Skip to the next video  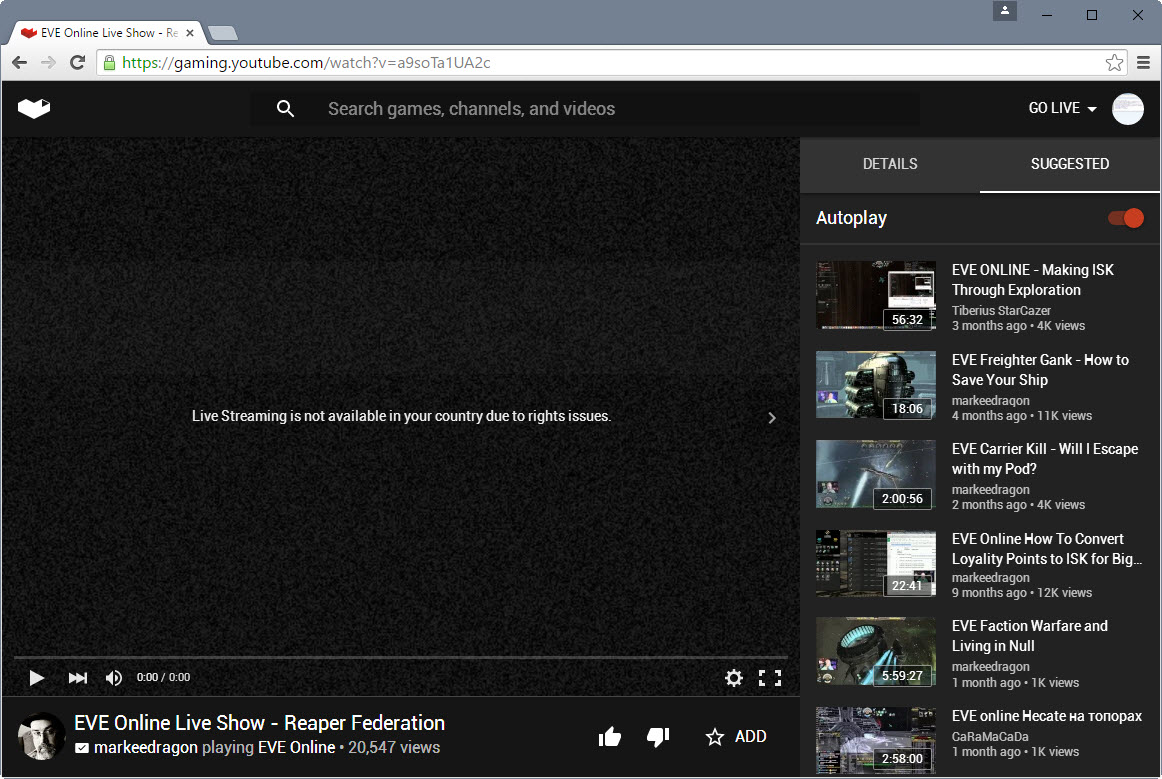coord(78,677)
